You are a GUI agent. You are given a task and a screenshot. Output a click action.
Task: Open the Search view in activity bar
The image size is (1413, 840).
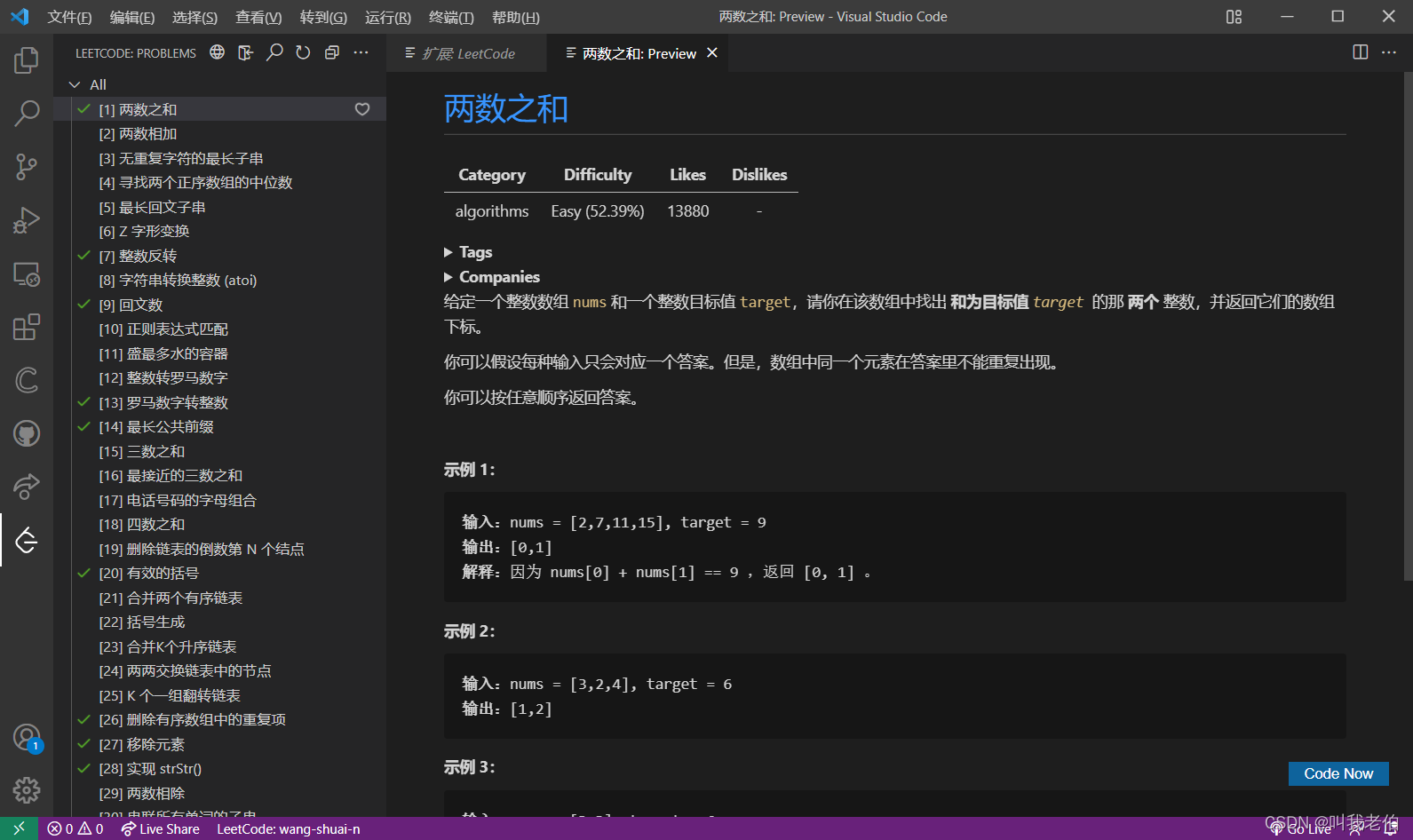(27, 113)
